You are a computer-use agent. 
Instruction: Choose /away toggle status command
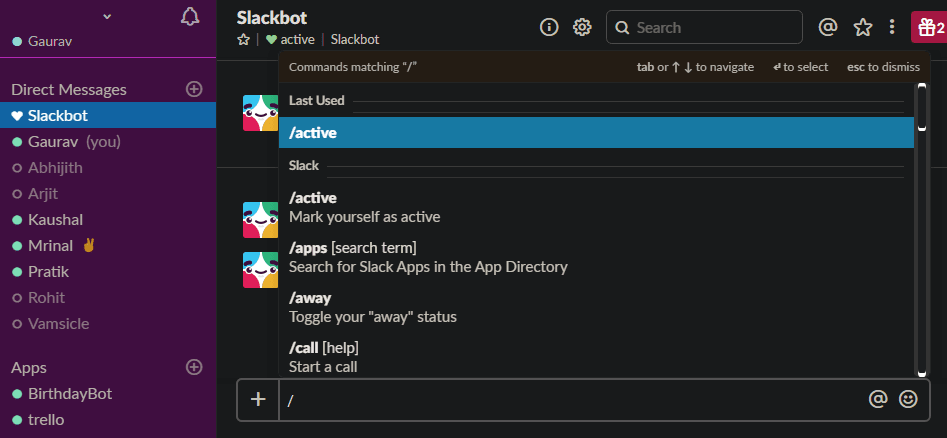point(596,308)
